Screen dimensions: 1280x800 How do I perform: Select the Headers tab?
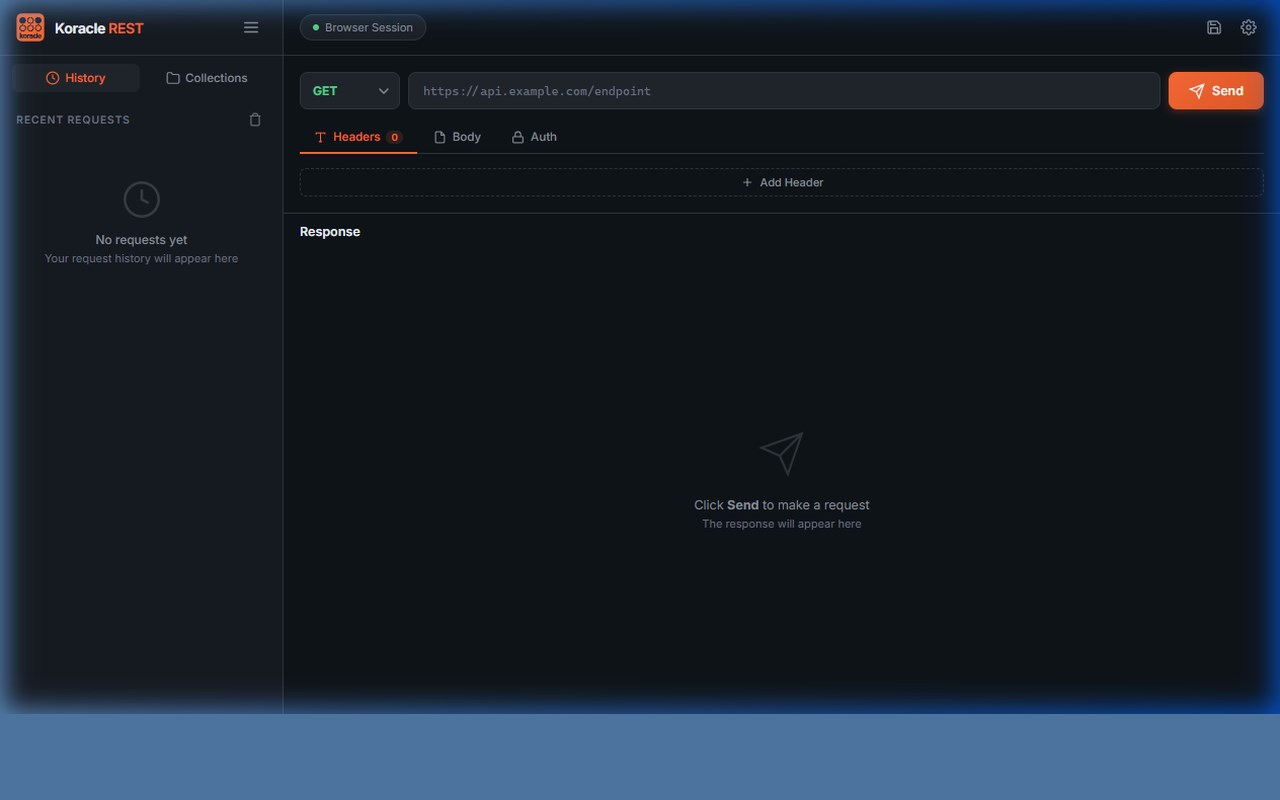pos(358,137)
